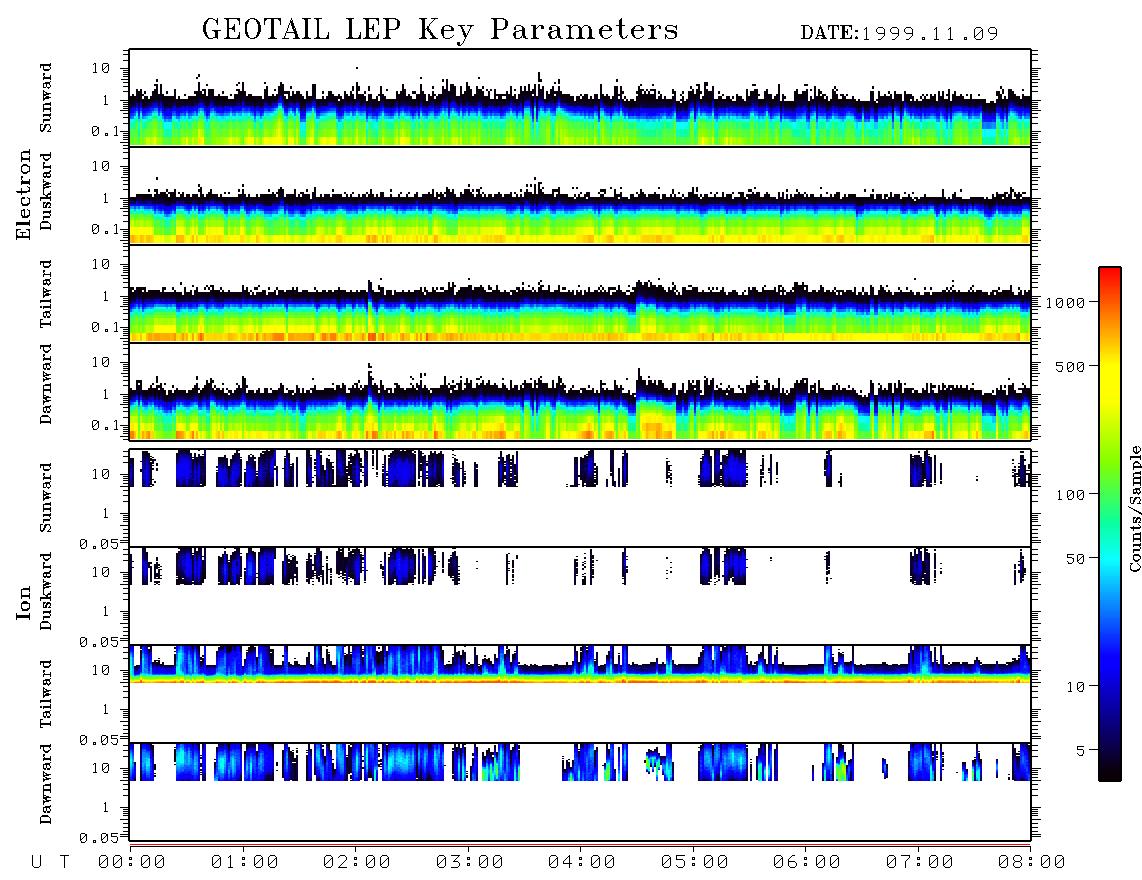Click the 05:00 time tick label

695,862
